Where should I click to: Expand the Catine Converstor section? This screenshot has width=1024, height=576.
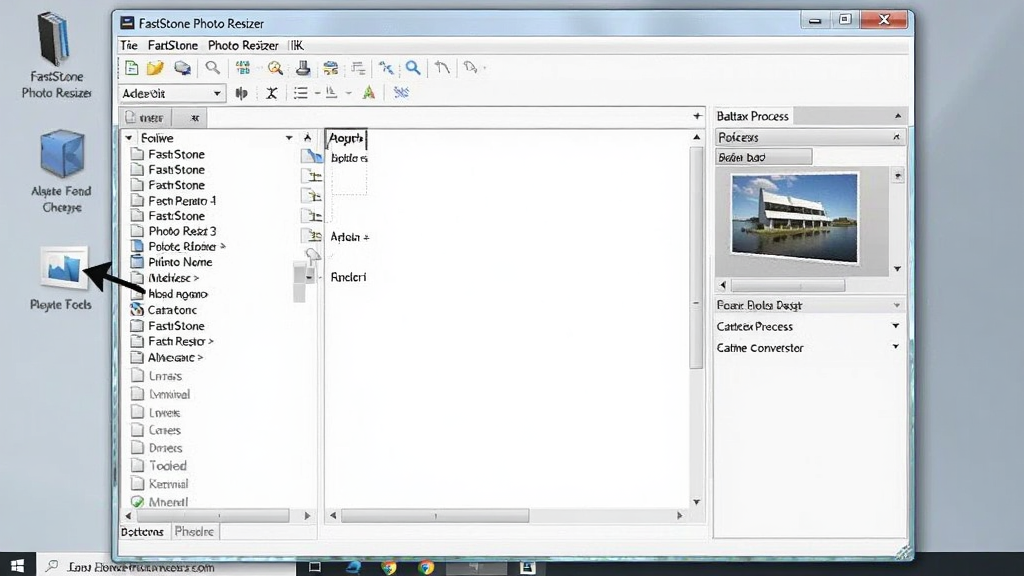point(895,347)
